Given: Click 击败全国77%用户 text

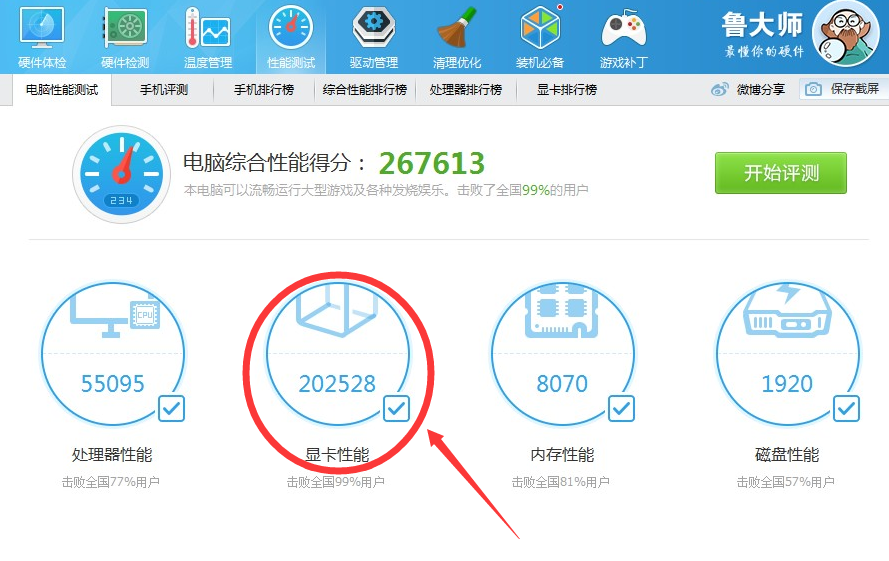Looking at the screenshot, I should click(x=111, y=482).
